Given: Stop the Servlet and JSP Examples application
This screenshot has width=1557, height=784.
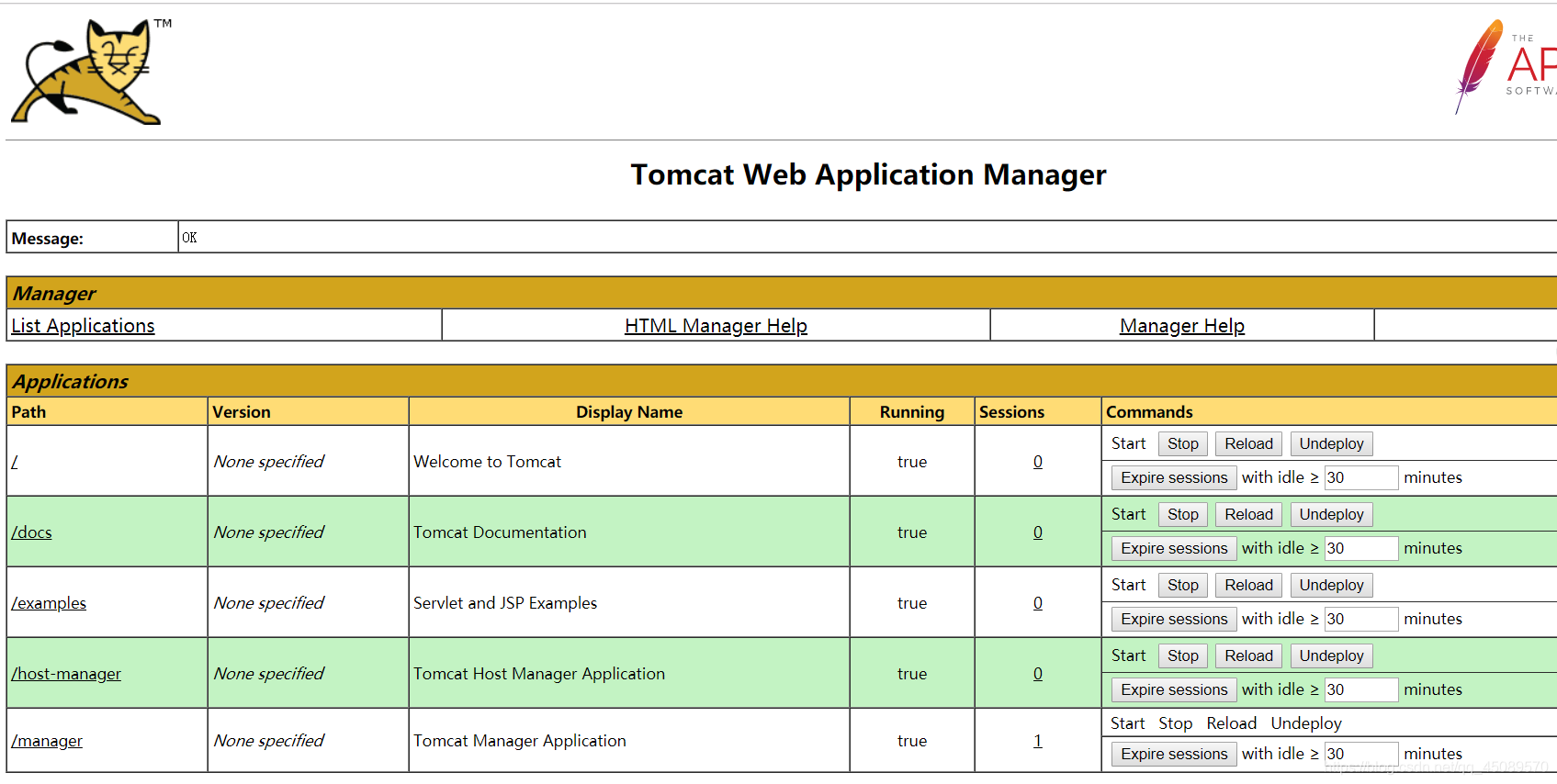Looking at the screenshot, I should click(1183, 586).
